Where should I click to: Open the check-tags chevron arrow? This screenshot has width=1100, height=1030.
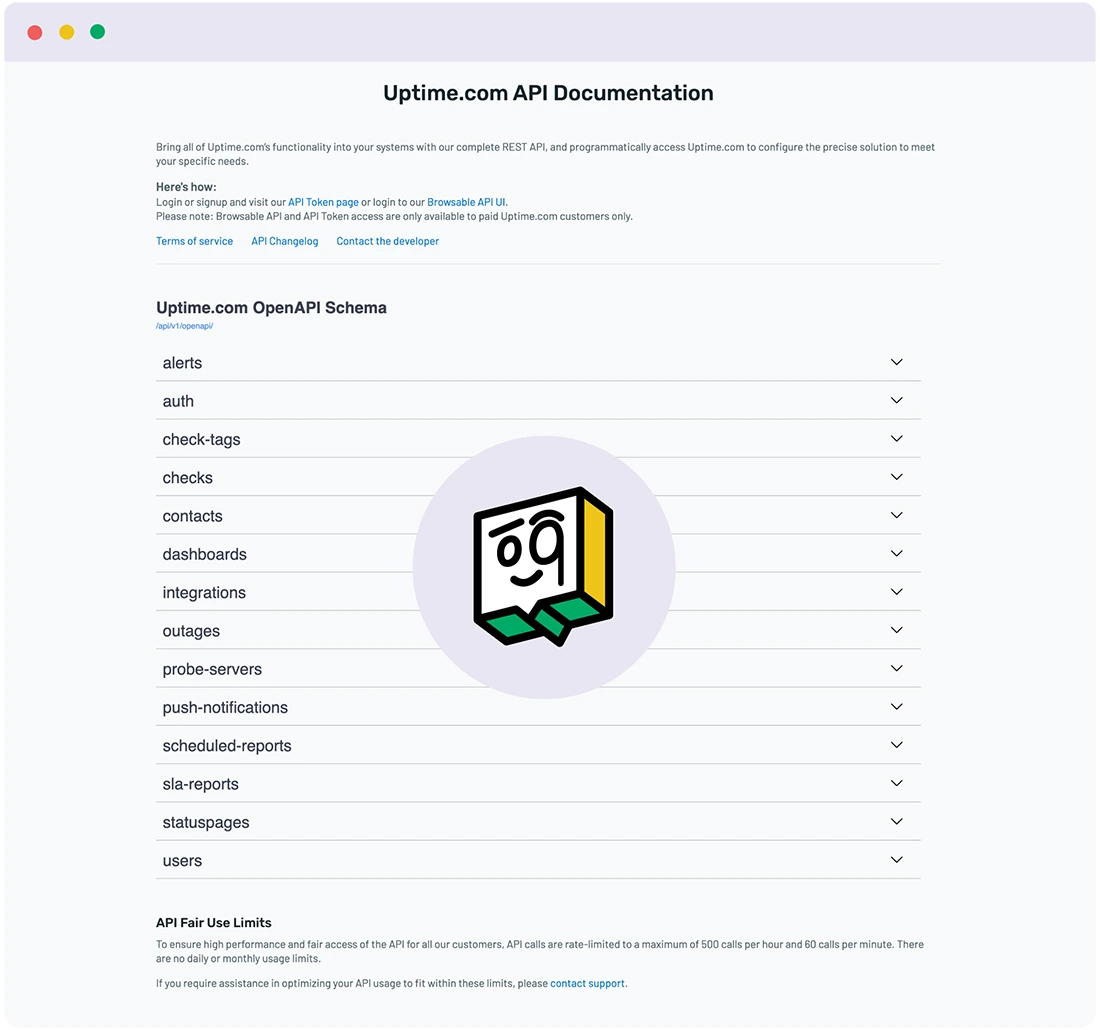coord(896,439)
